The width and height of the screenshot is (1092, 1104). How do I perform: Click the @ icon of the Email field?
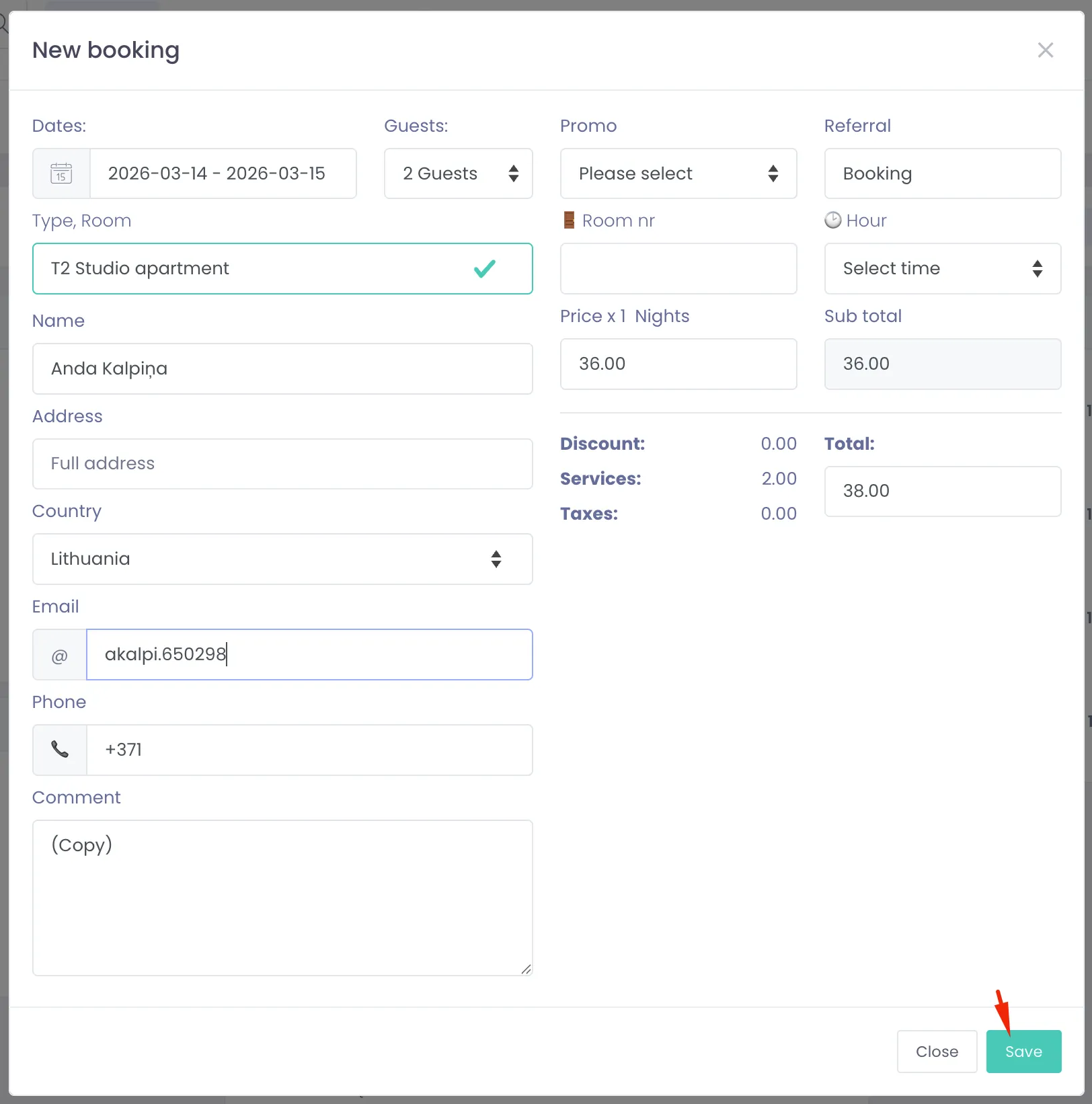click(60, 655)
